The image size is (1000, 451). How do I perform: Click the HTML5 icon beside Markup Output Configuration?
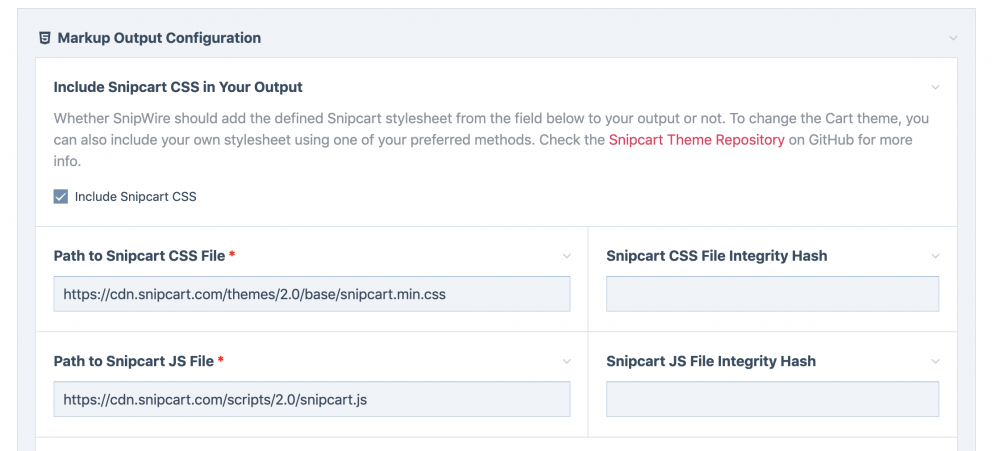[x=44, y=38]
